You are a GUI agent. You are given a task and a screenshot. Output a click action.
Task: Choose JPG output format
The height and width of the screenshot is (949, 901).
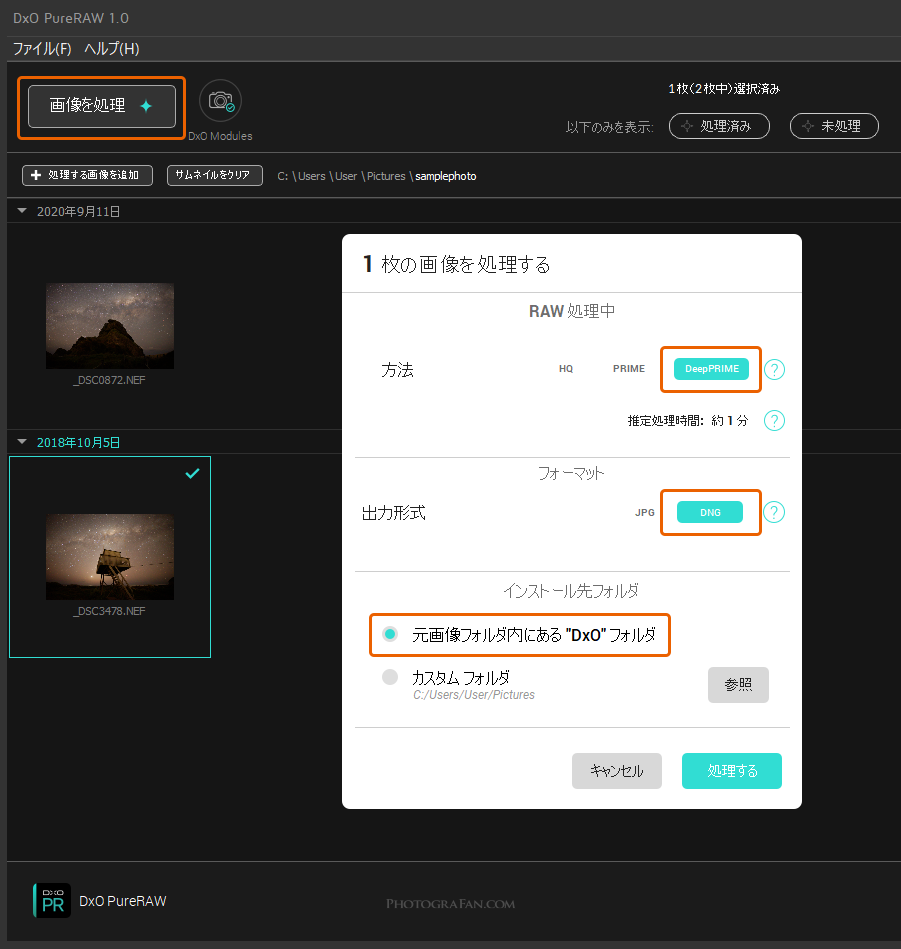pos(644,513)
